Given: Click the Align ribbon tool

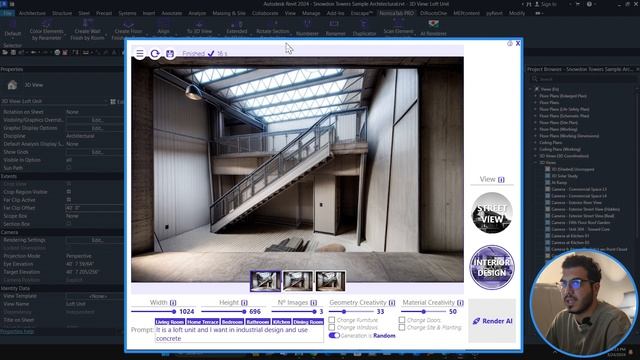Looking at the screenshot, I should pos(163,27).
